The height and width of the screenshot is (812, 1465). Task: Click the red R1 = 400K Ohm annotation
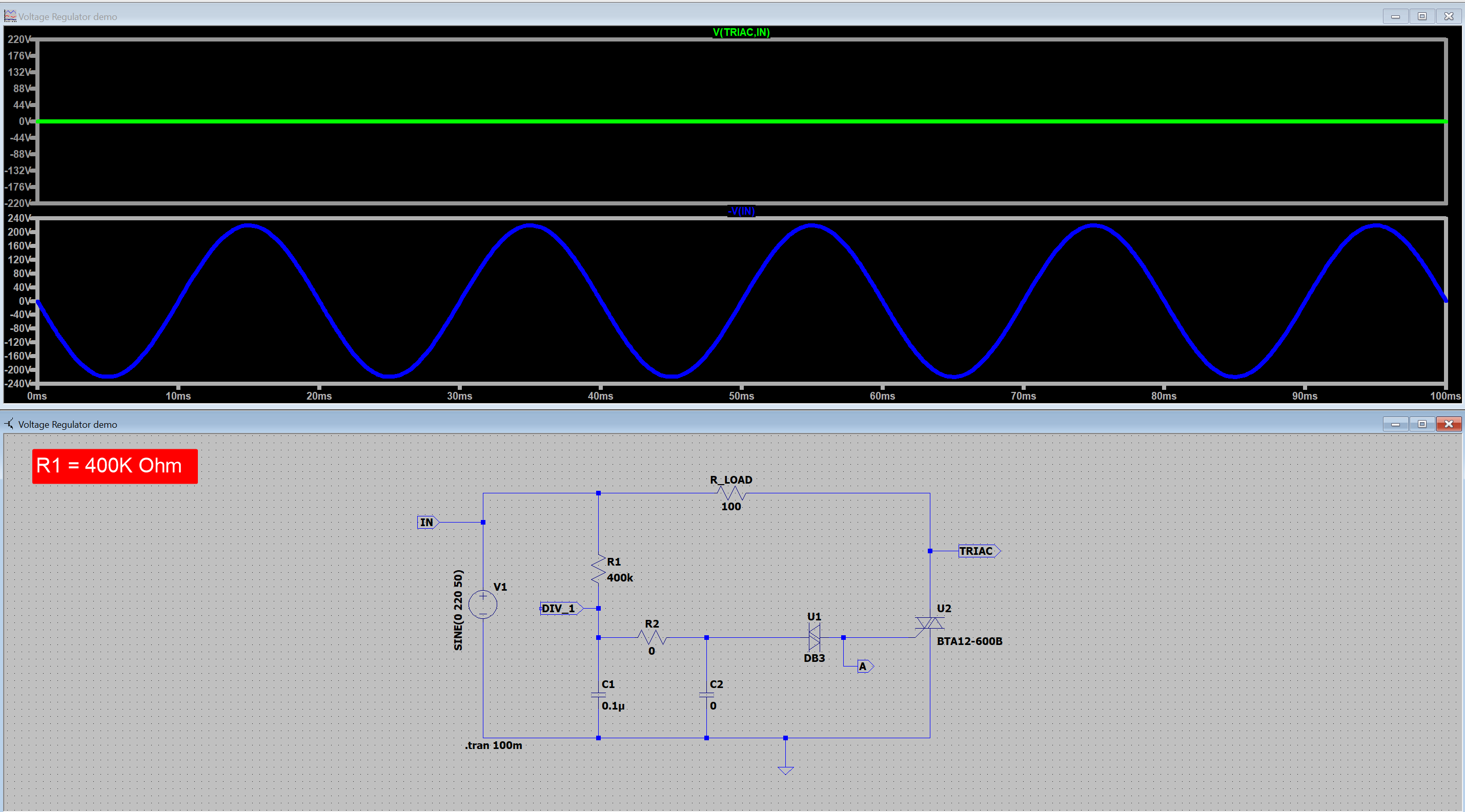(x=115, y=466)
